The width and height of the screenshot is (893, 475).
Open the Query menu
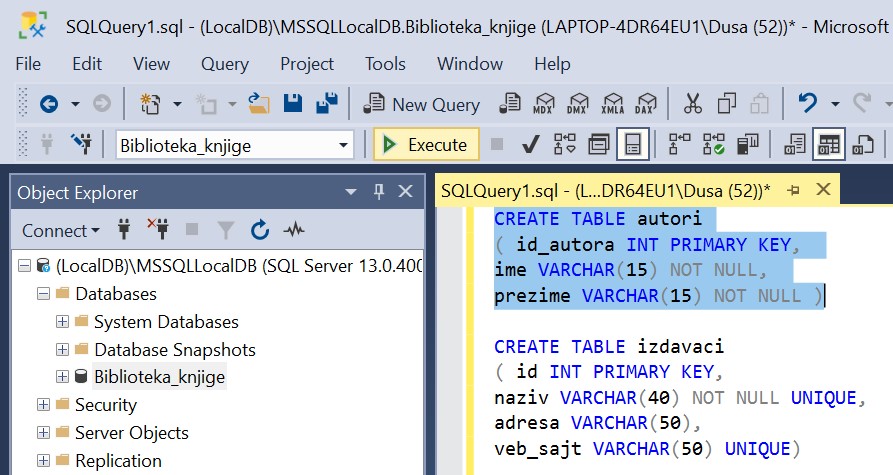(x=224, y=64)
